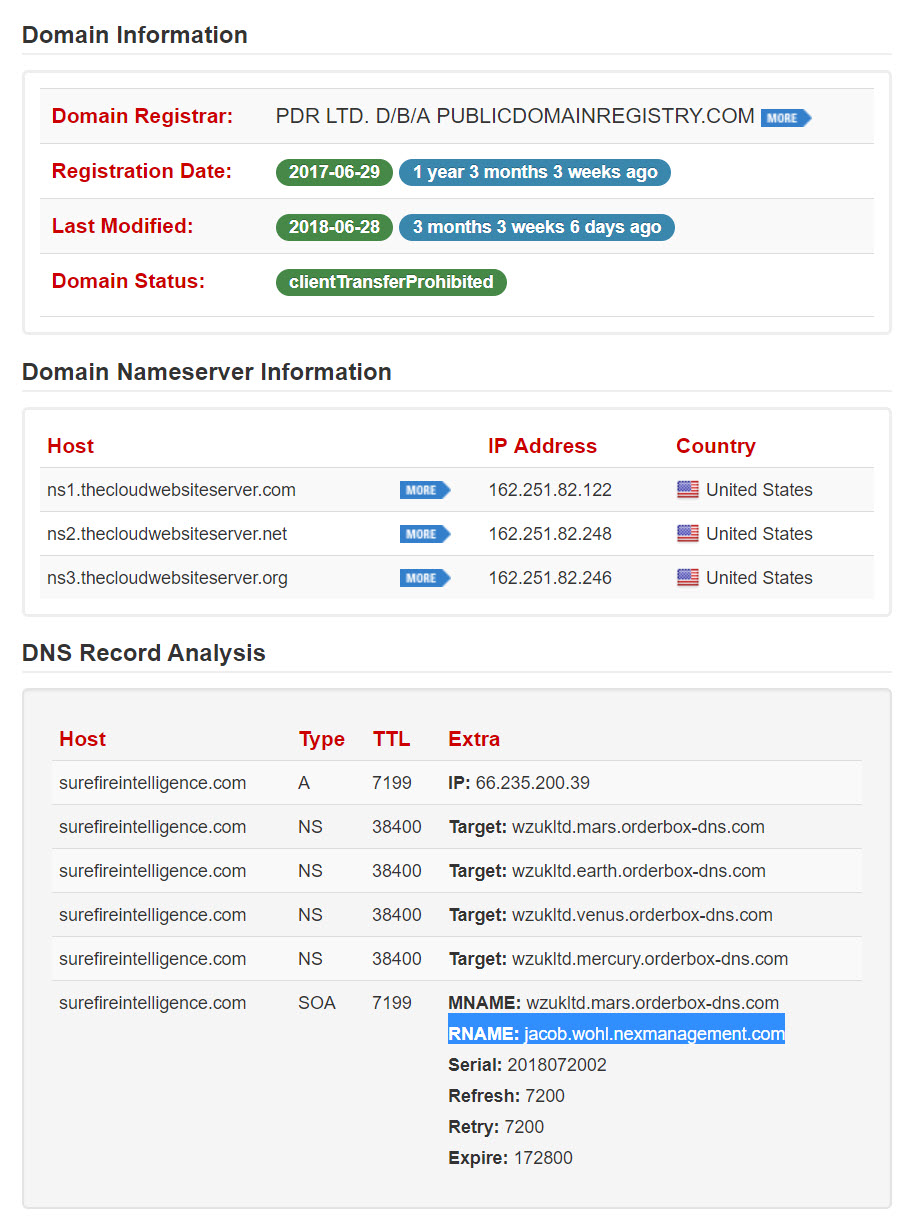
Task: Click the Host header in DNS table
Action: (x=82, y=739)
